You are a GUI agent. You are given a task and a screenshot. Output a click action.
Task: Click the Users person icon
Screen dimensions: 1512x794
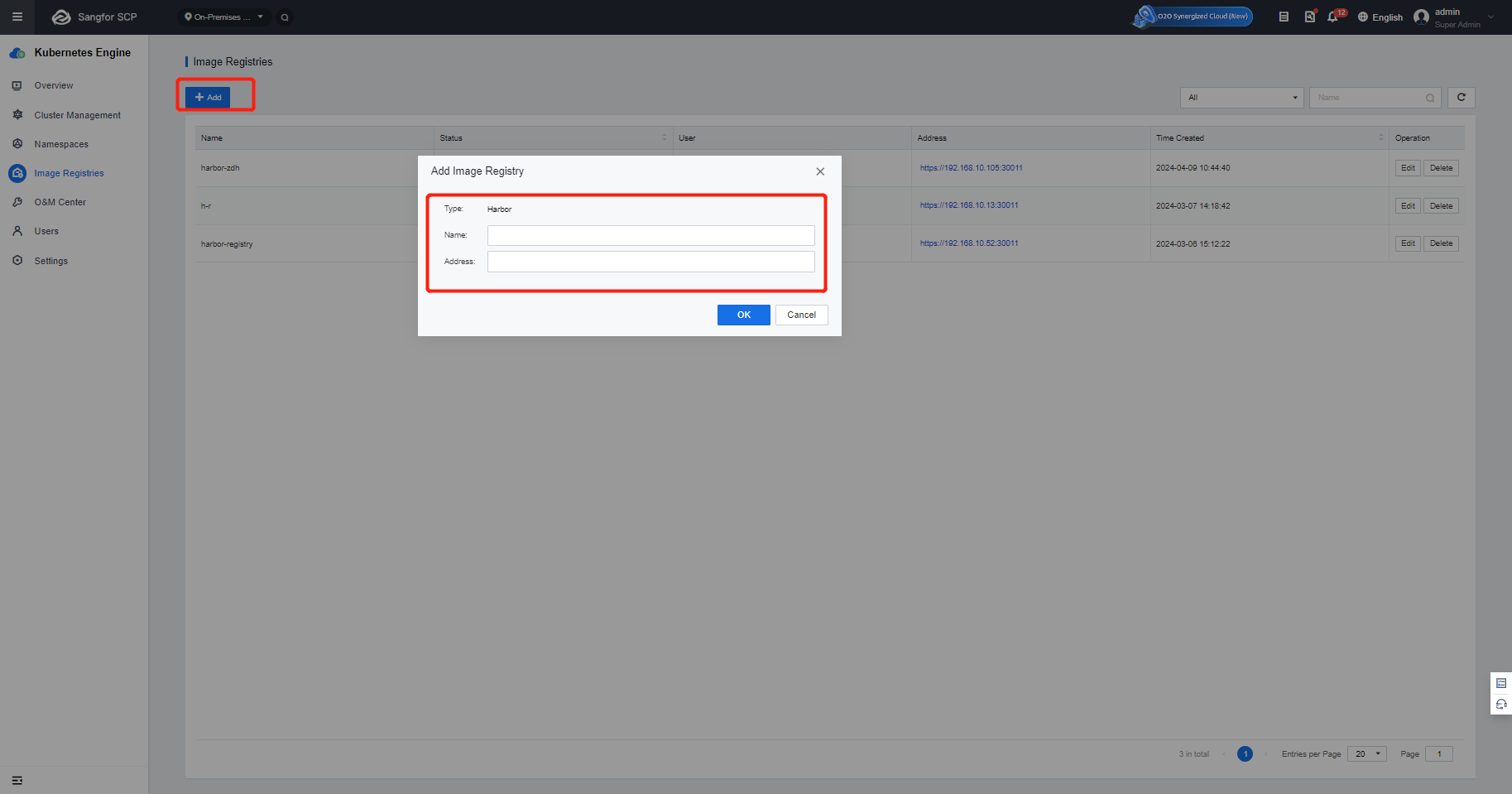(x=17, y=231)
